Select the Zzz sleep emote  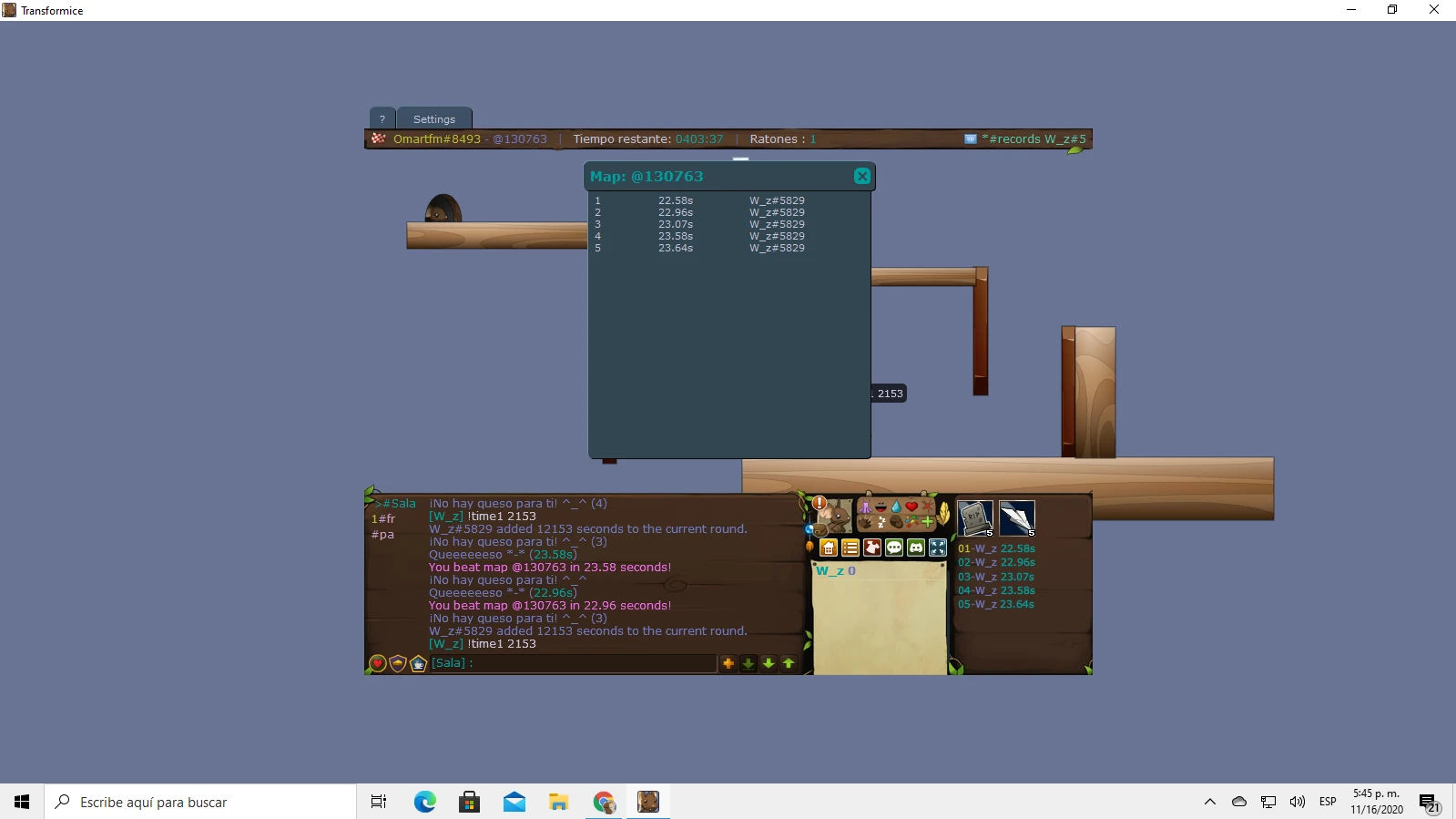[881, 522]
